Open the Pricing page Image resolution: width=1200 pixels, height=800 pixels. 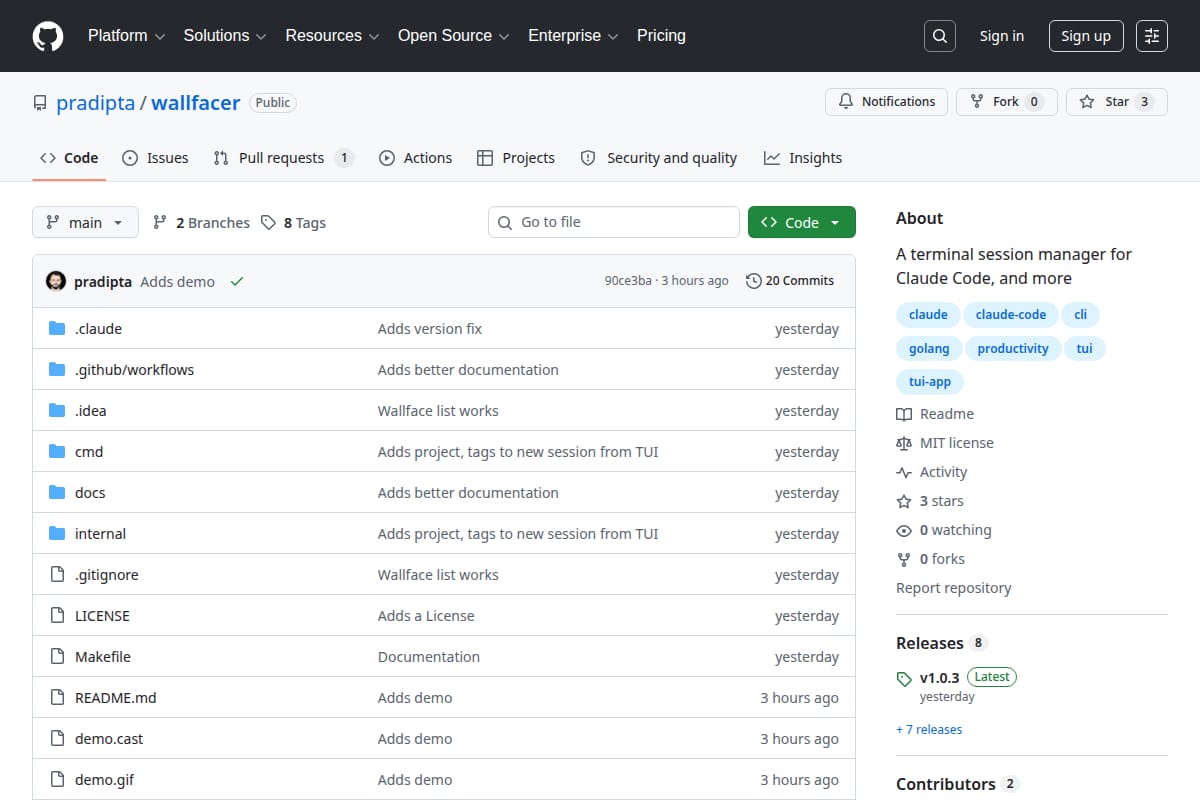pos(661,36)
